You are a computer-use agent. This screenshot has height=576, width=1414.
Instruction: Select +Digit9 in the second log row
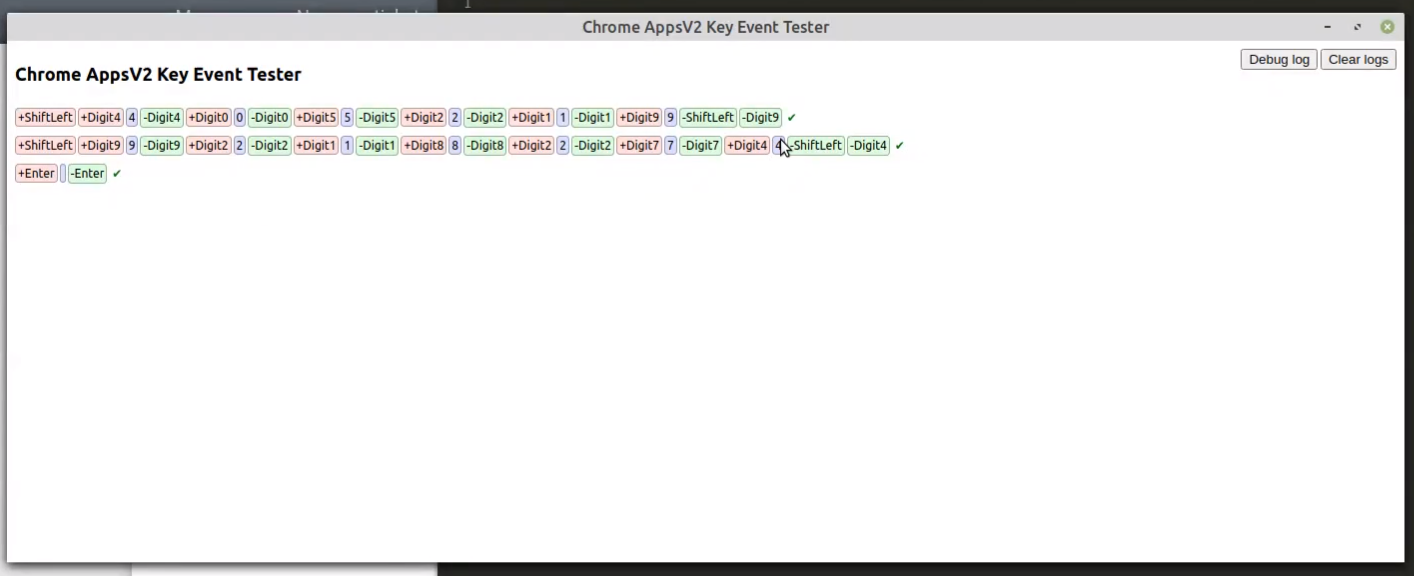point(101,145)
